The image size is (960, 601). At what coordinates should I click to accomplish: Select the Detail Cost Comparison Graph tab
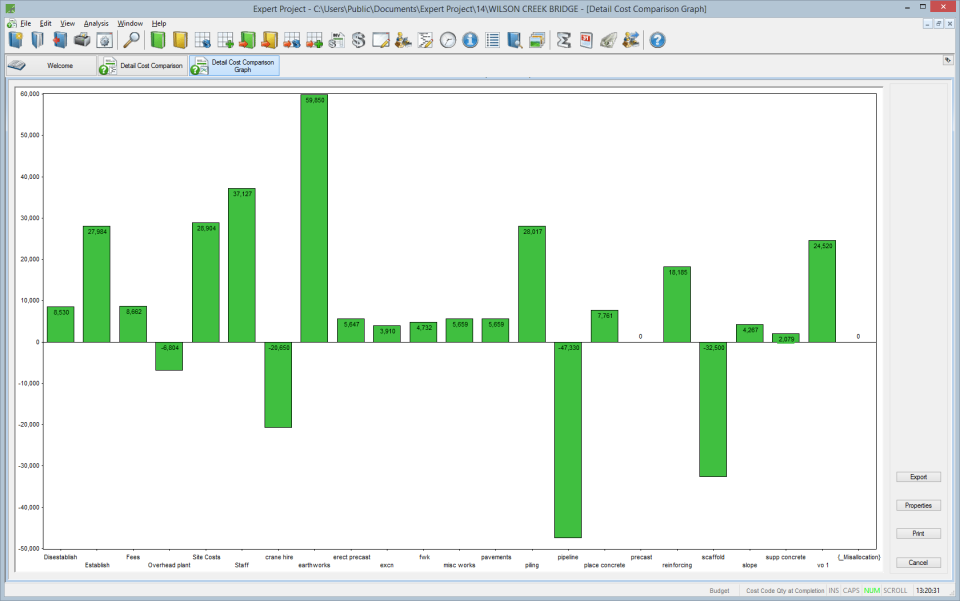pyautogui.click(x=234, y=65)
